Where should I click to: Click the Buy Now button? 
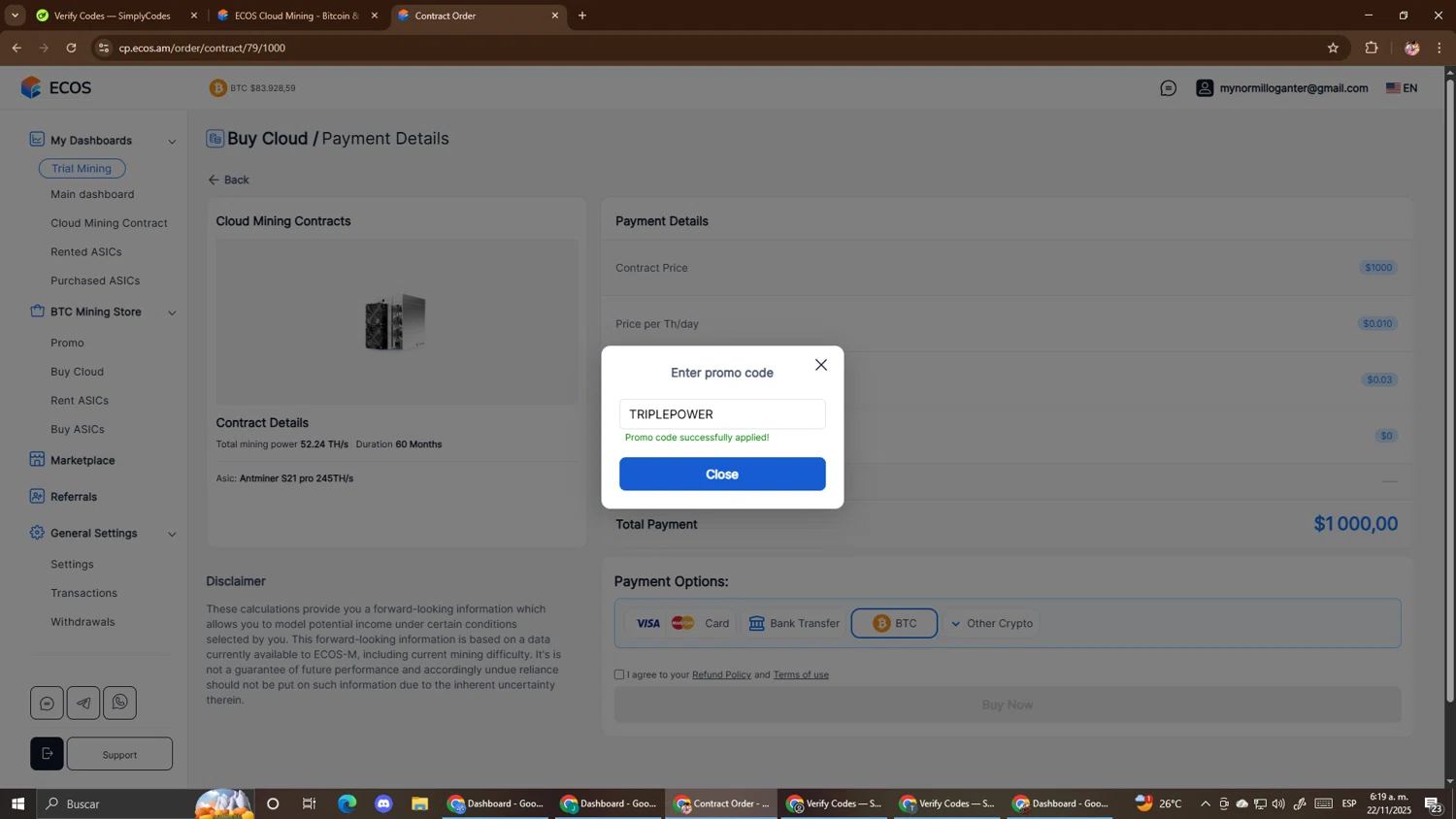coord(1008,705)
